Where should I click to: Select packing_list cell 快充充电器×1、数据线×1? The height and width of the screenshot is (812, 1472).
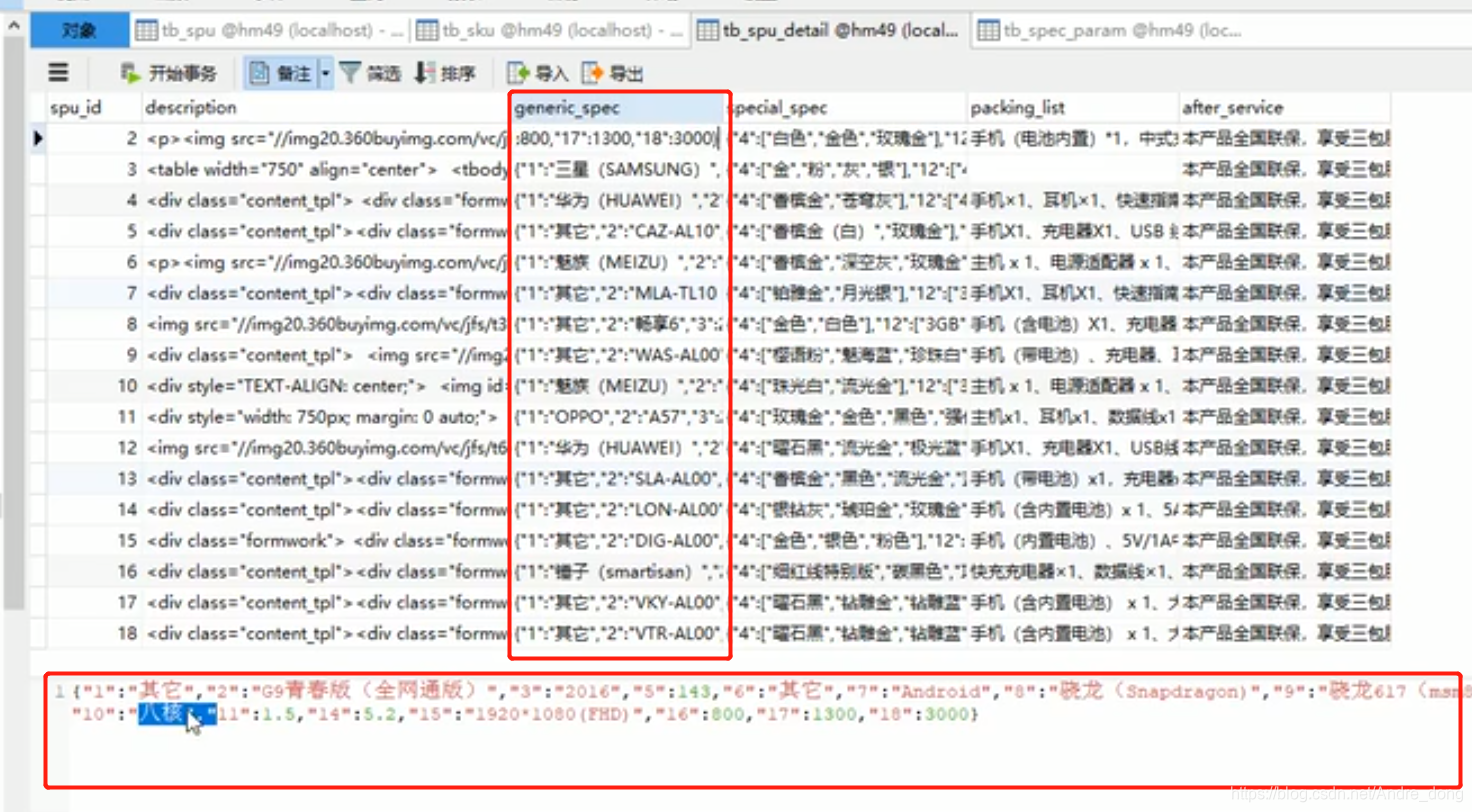tap(1073, 572)
